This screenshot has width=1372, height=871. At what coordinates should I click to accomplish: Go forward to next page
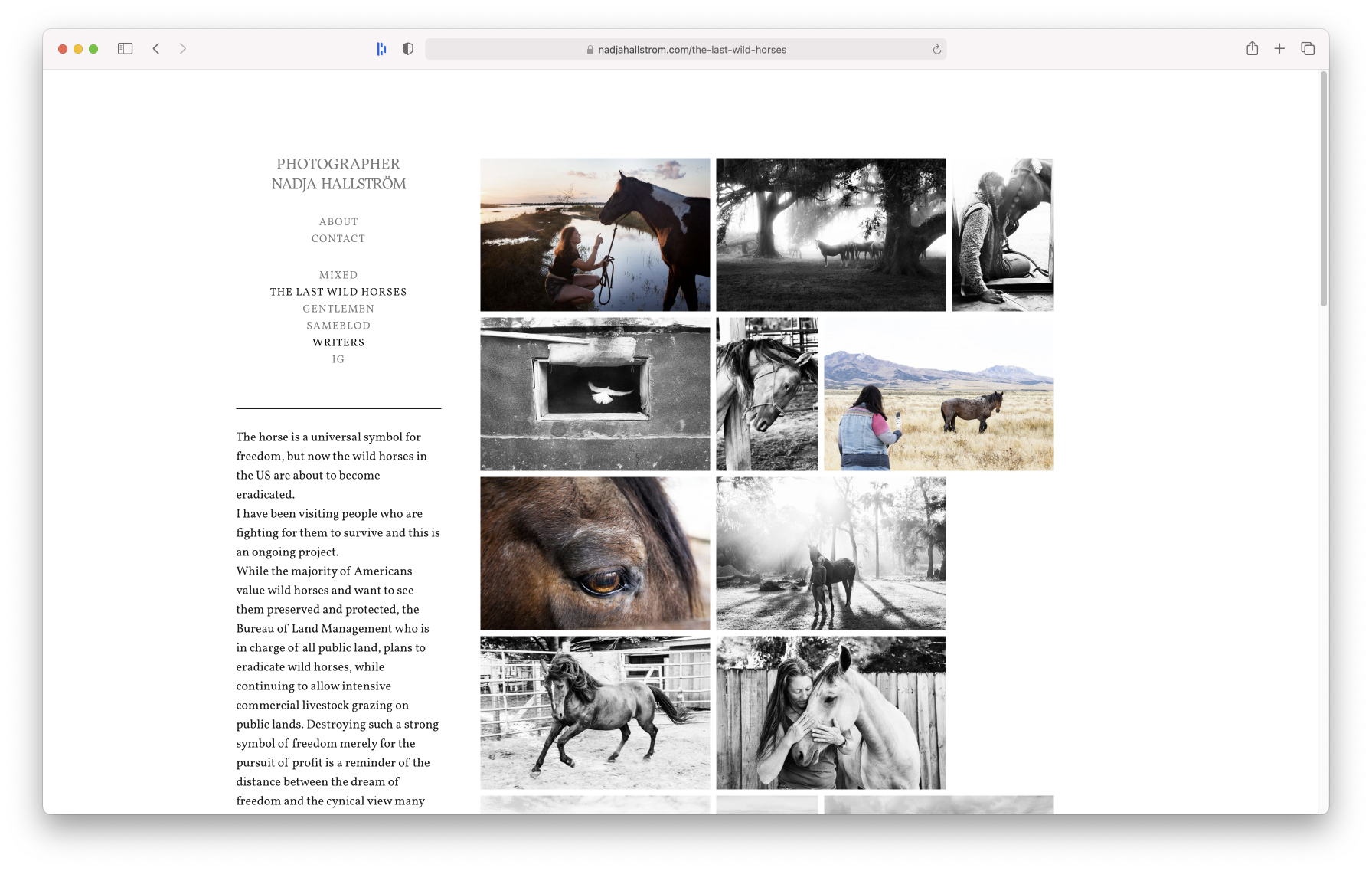pos(183,49)
